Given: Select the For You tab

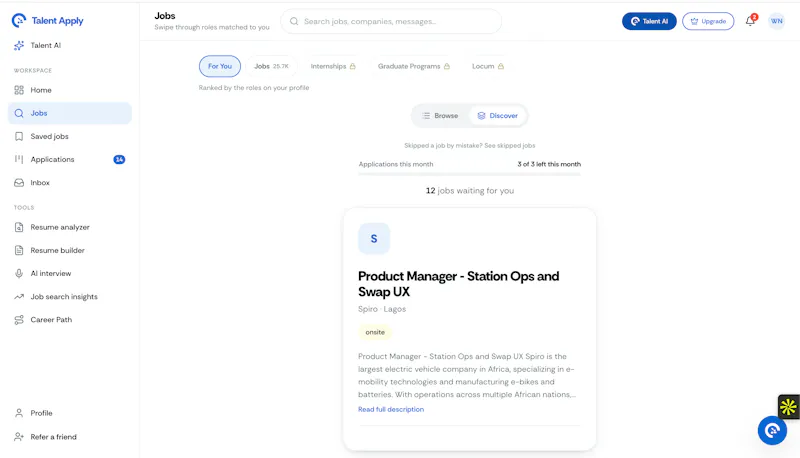Looking at the screenshot, I should [x=220, y=66].
